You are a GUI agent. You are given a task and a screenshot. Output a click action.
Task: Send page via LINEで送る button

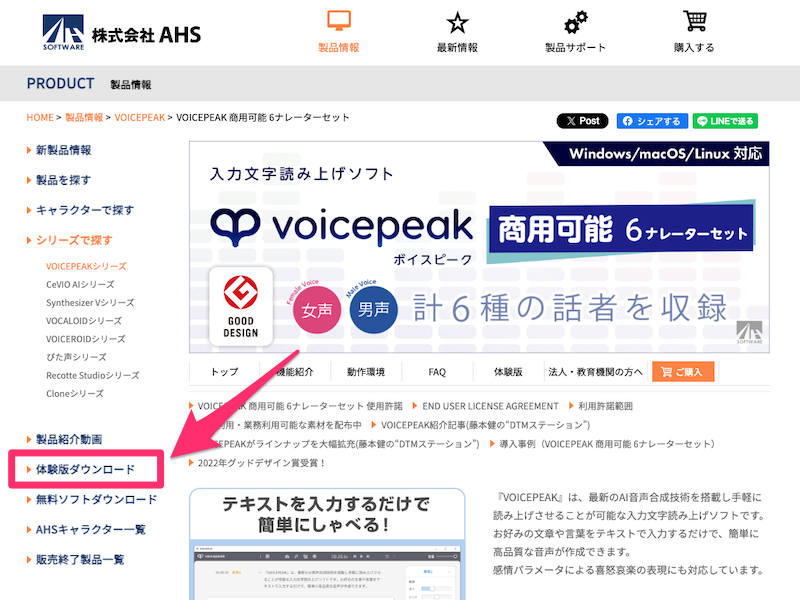(725, 121)
